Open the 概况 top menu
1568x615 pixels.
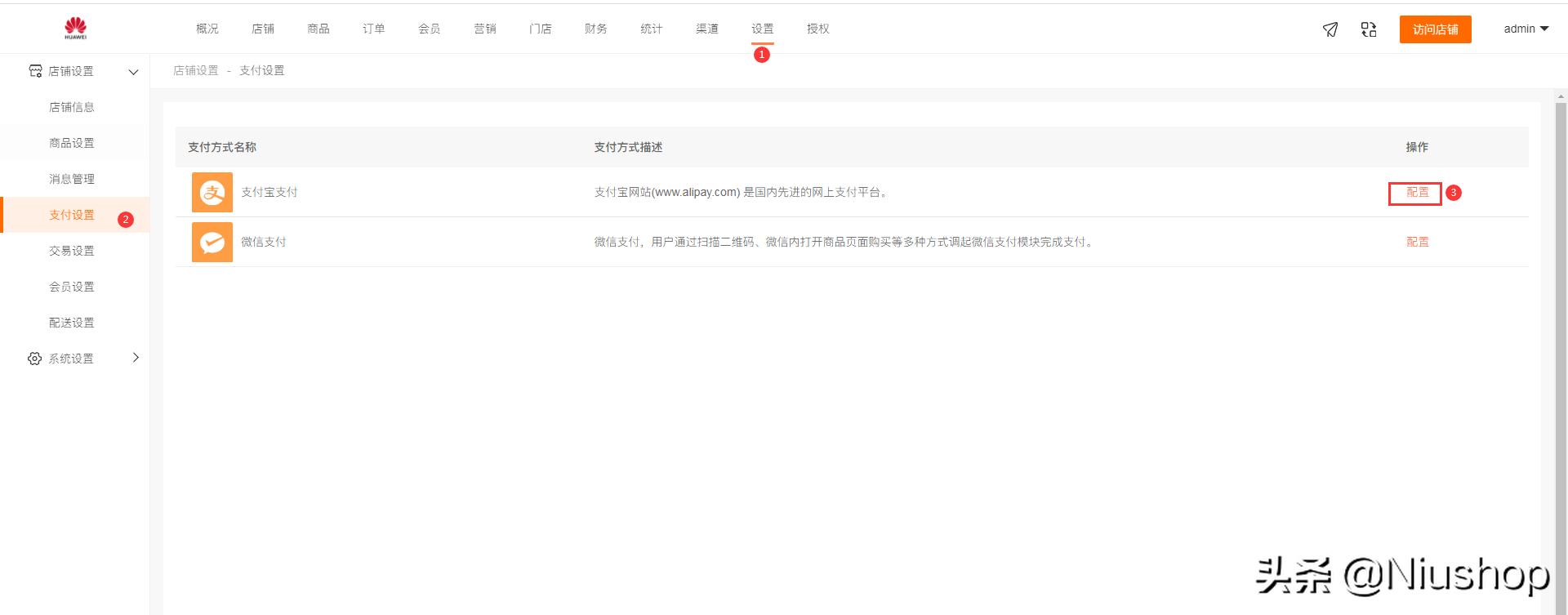pyautogui.click(x=207, y=29)
